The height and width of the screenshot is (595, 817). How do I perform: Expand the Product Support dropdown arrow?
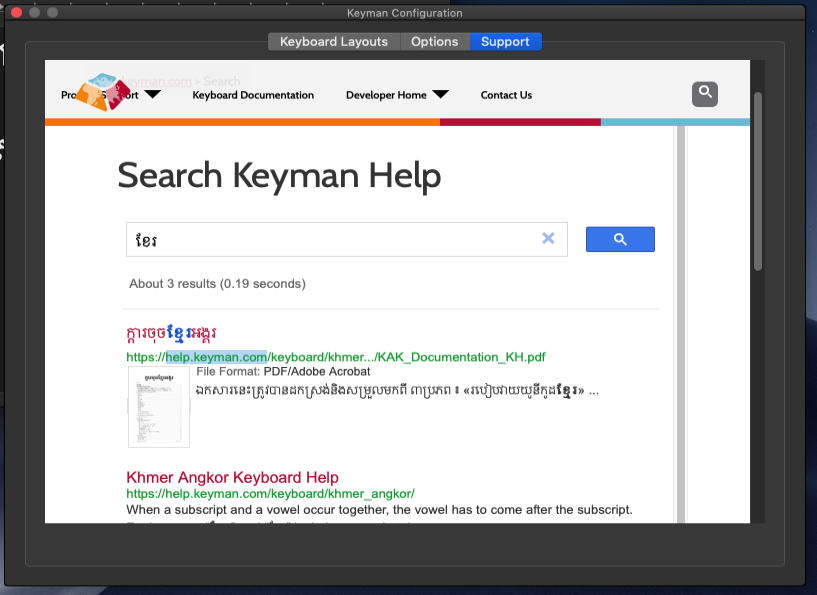click(x=152, y=94)
